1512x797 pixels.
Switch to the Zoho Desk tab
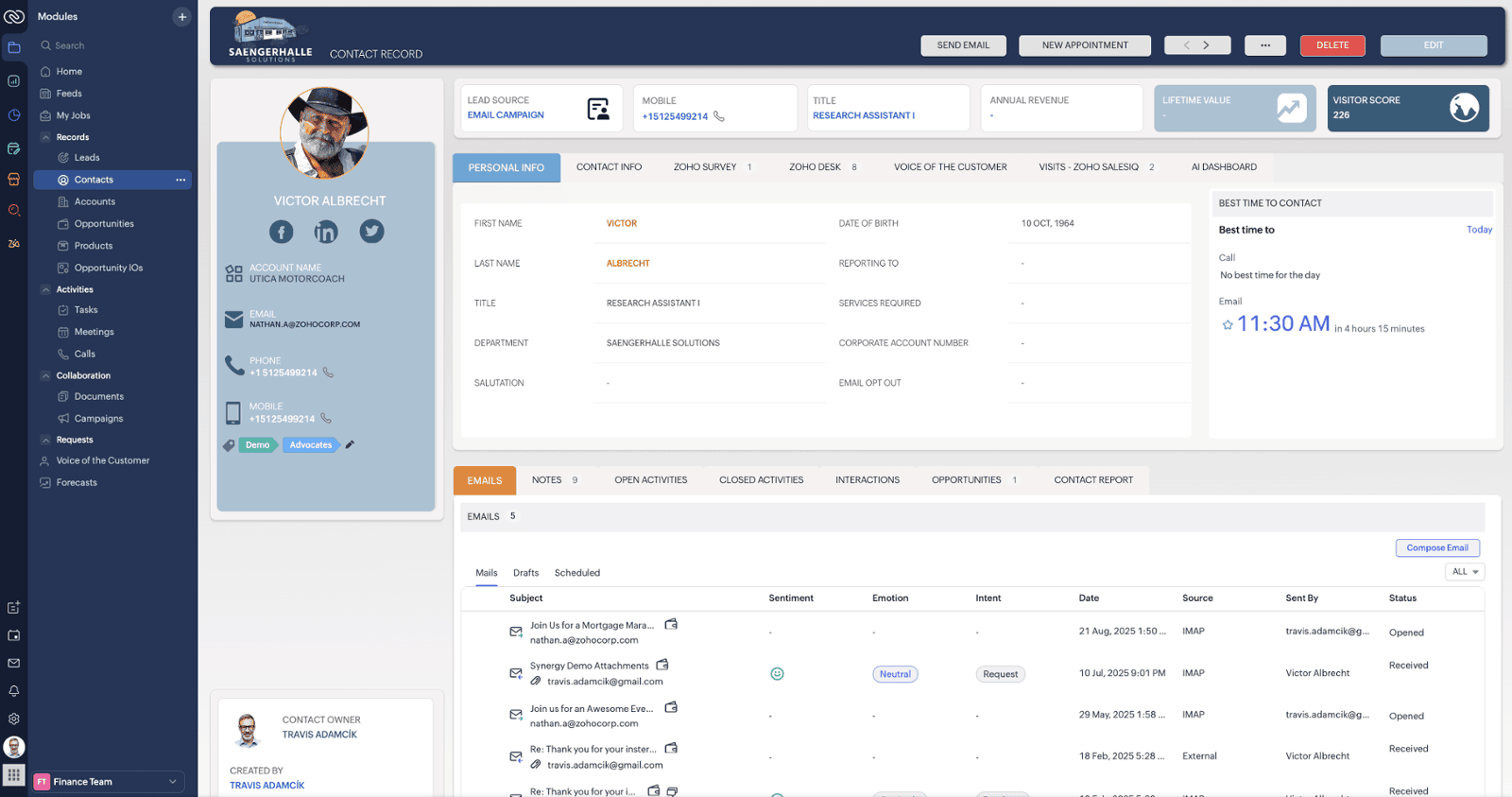click(x=815, y=167)
